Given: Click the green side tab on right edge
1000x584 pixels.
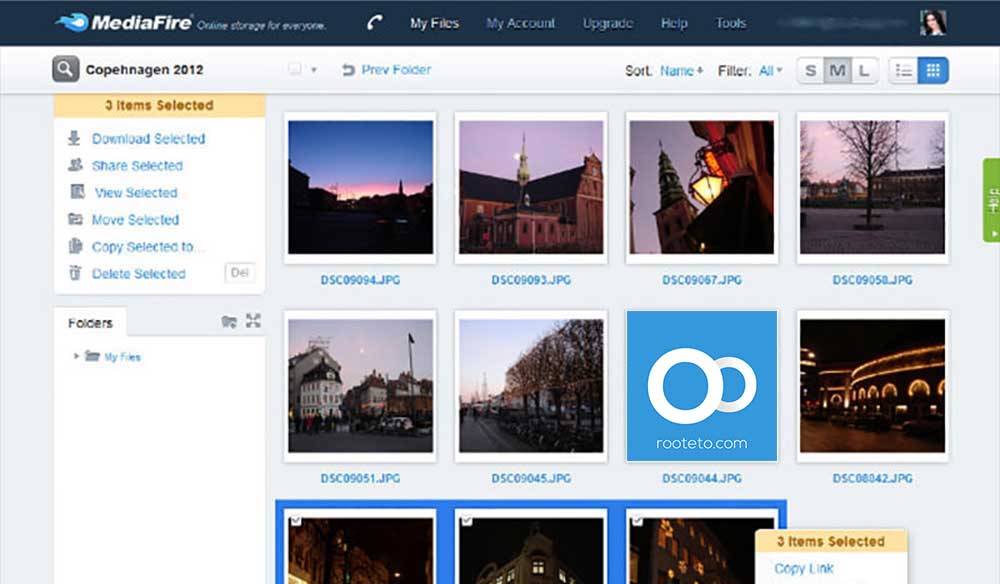Looking at the screenshot, I should click(991, 200).
